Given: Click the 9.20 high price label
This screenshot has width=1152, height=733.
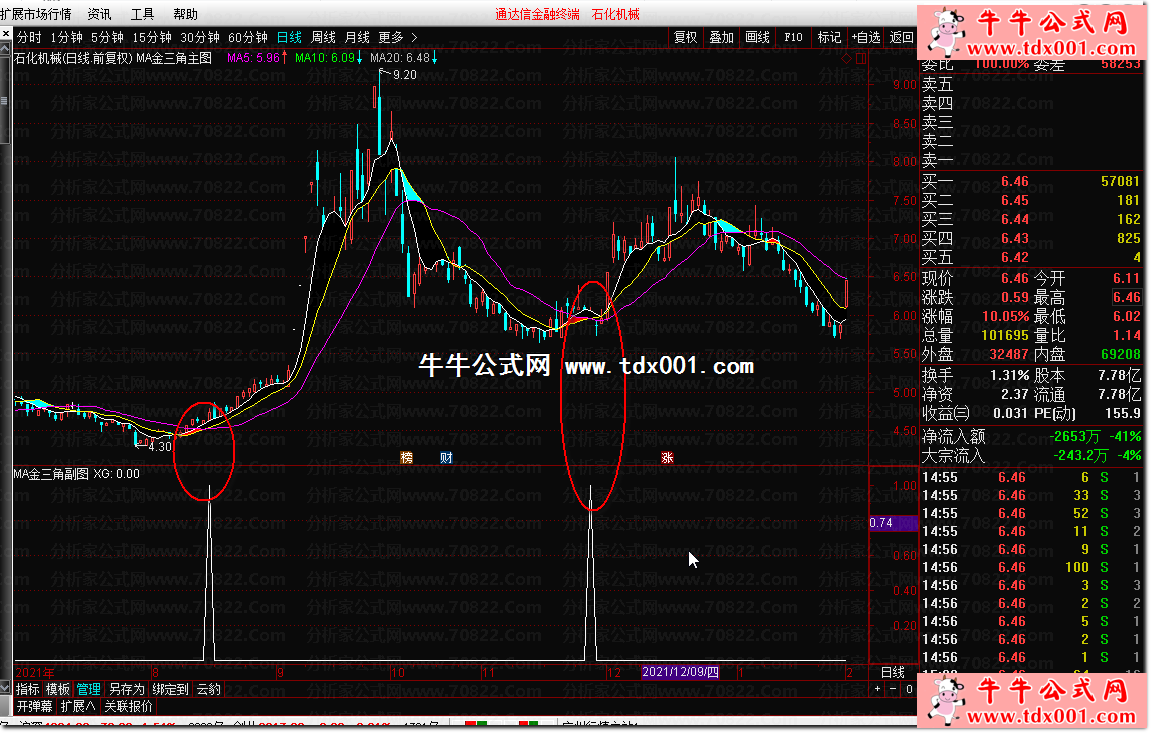Looking at the screenshot, I should [x=405, y=74].
